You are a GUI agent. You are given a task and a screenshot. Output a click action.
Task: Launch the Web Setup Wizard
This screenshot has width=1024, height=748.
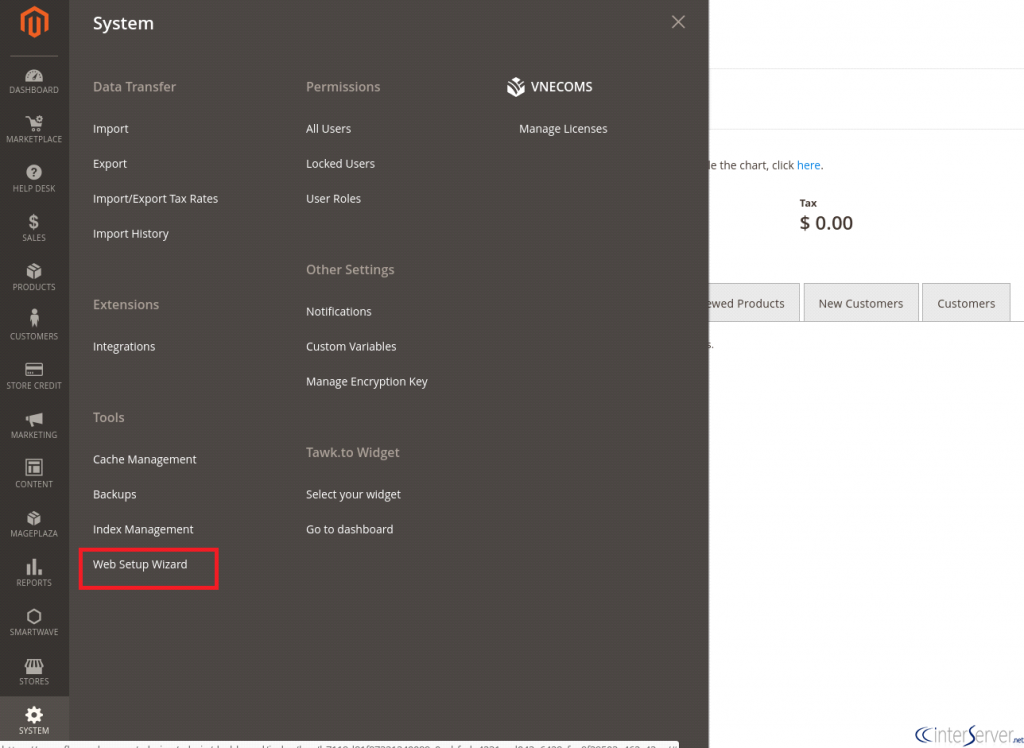140,564
